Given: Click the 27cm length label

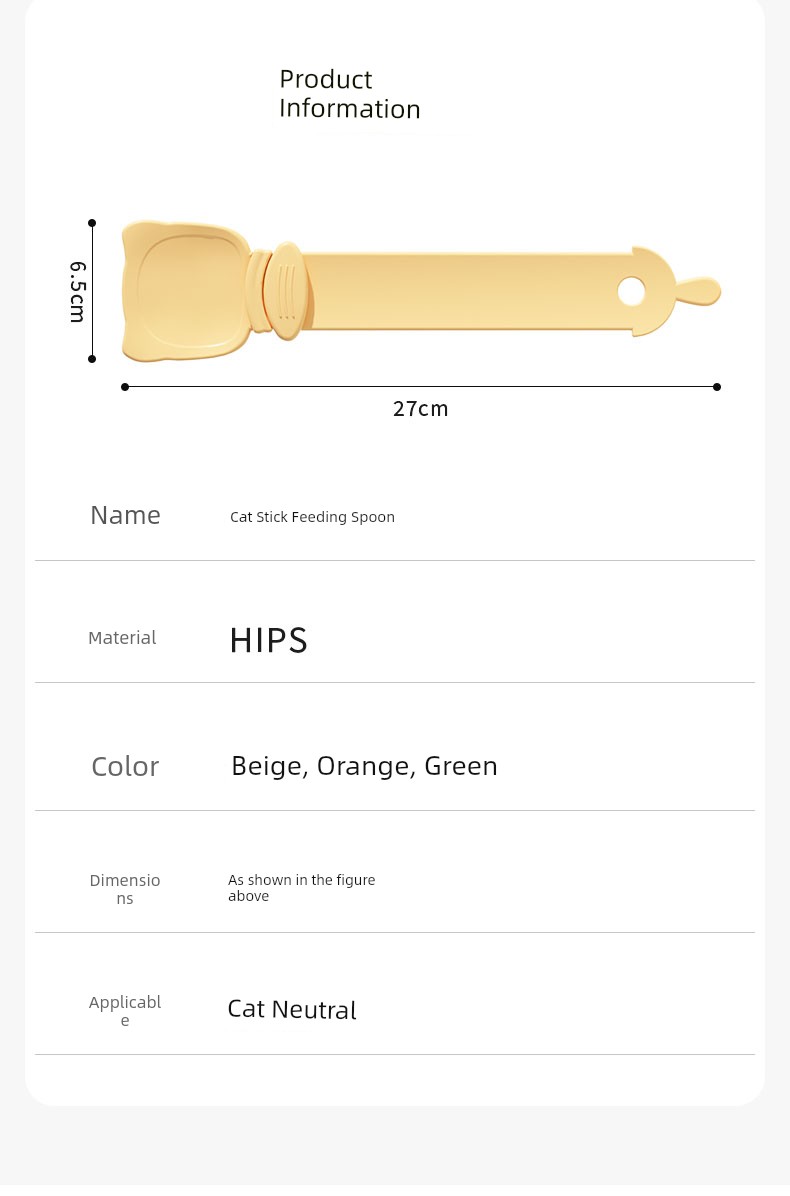Looking at the screenshot, I should point(420,409).
